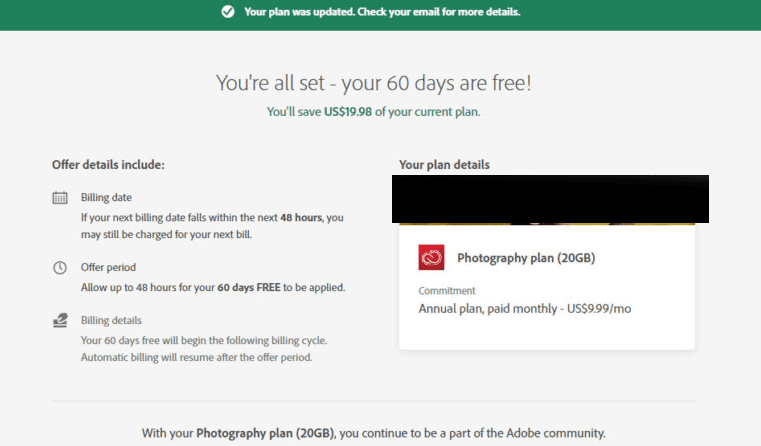Click the Adobe community footer sentence

374,433
